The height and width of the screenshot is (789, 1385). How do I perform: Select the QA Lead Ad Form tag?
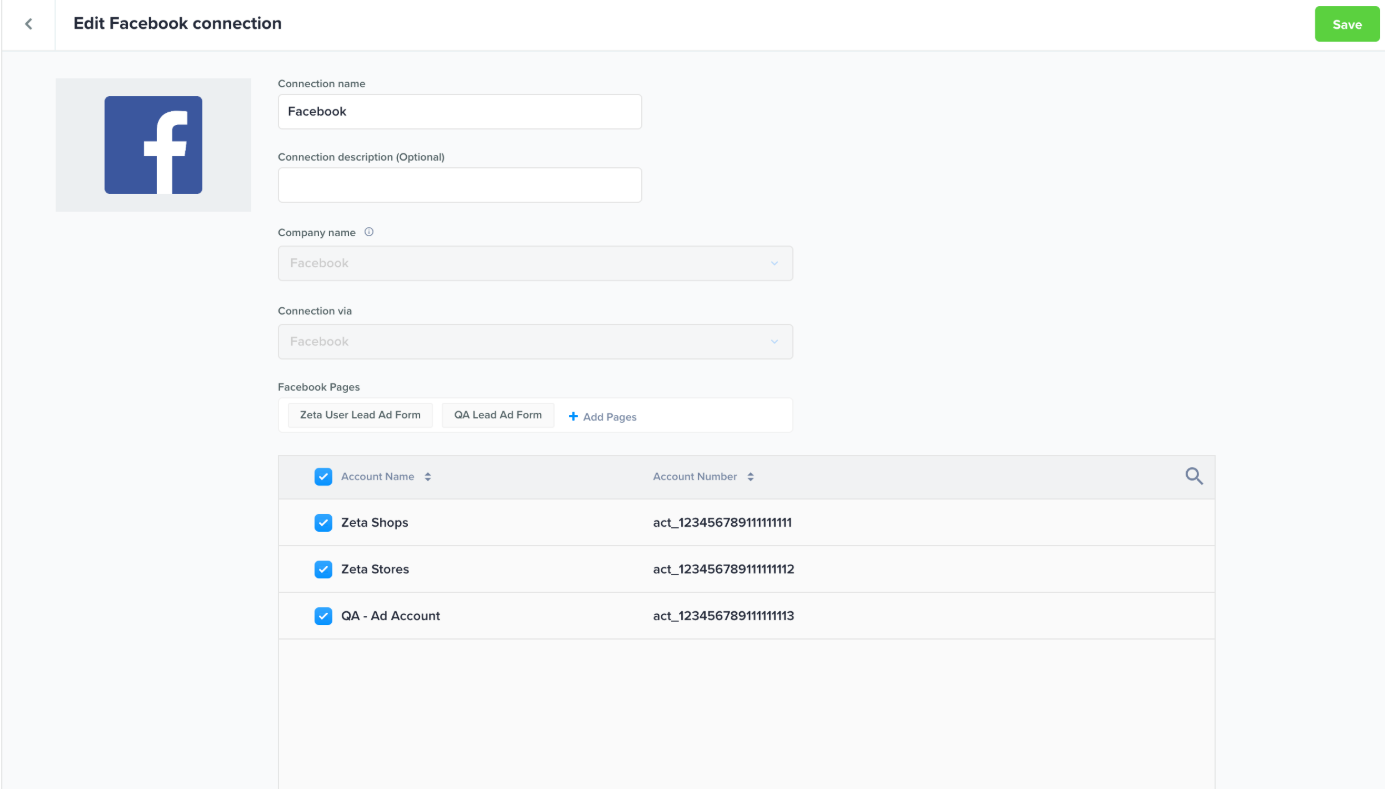[x=498, y=415]
